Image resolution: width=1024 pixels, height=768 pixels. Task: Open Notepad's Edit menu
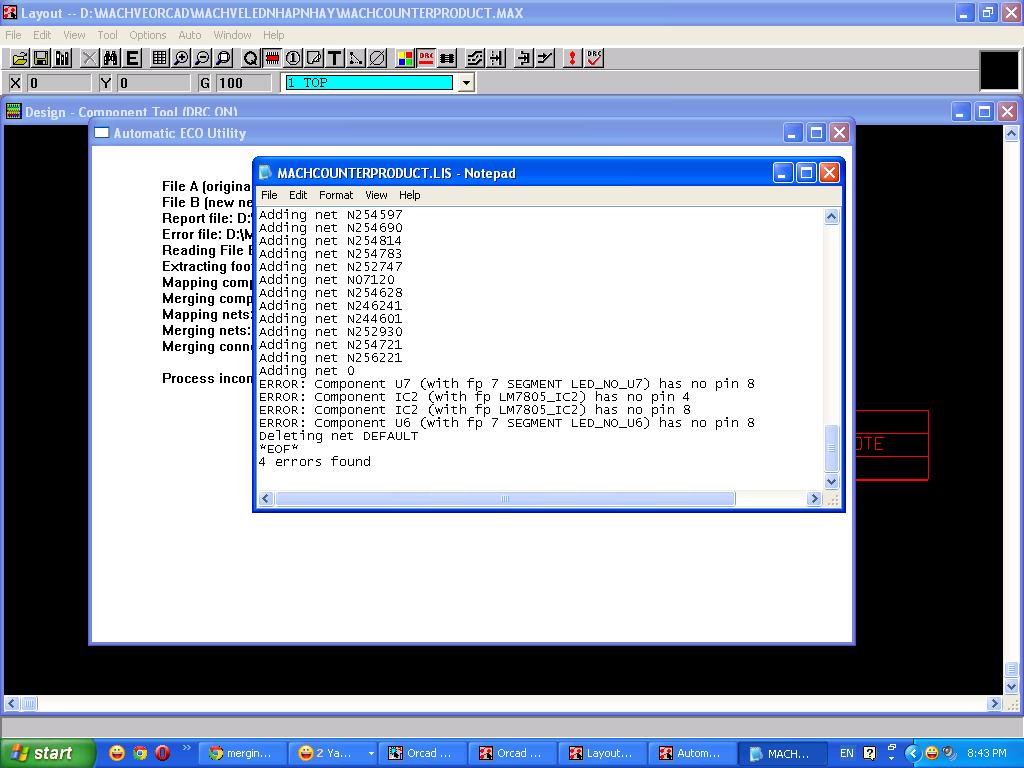coord(298,195)
